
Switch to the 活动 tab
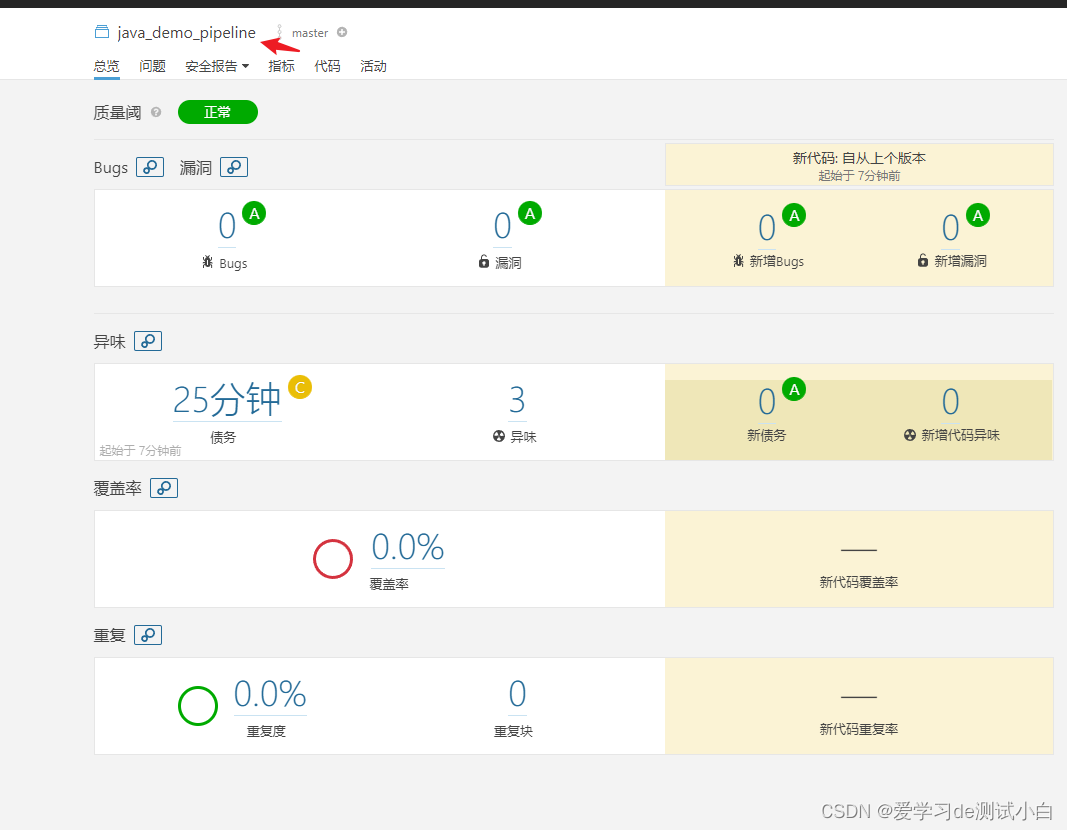(373, 66)
